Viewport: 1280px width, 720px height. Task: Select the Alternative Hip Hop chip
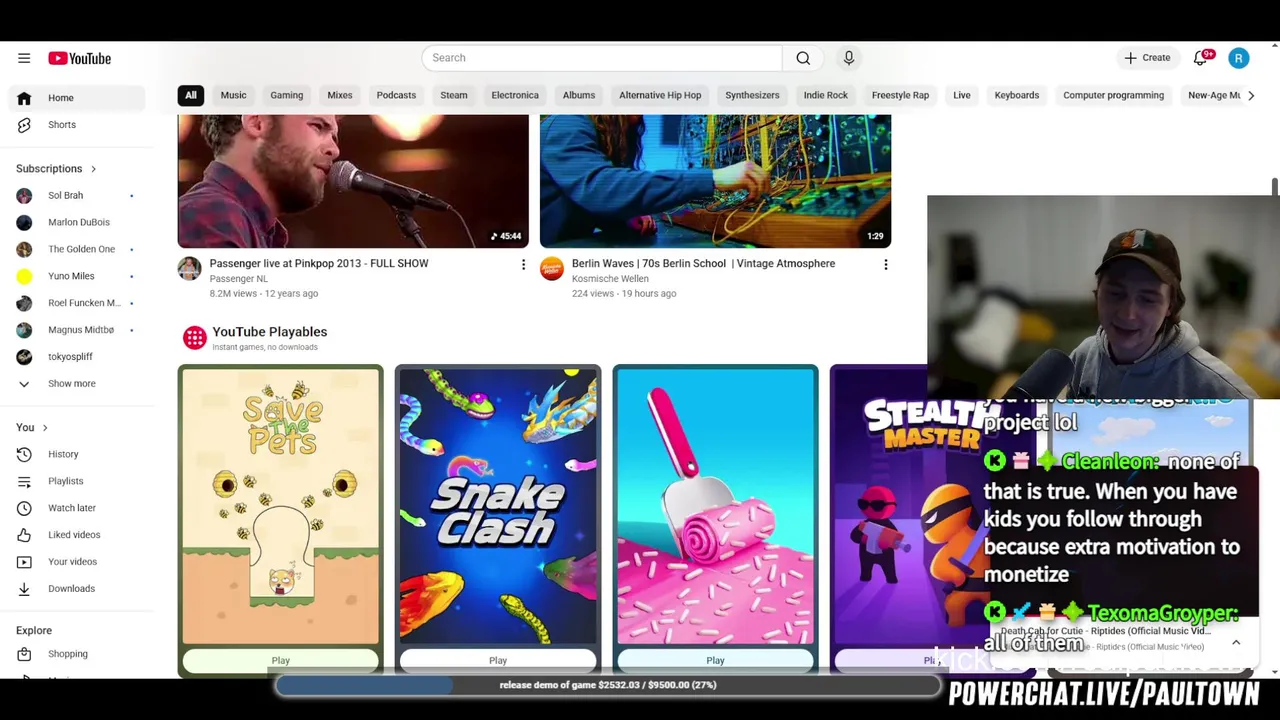[660, 95]
